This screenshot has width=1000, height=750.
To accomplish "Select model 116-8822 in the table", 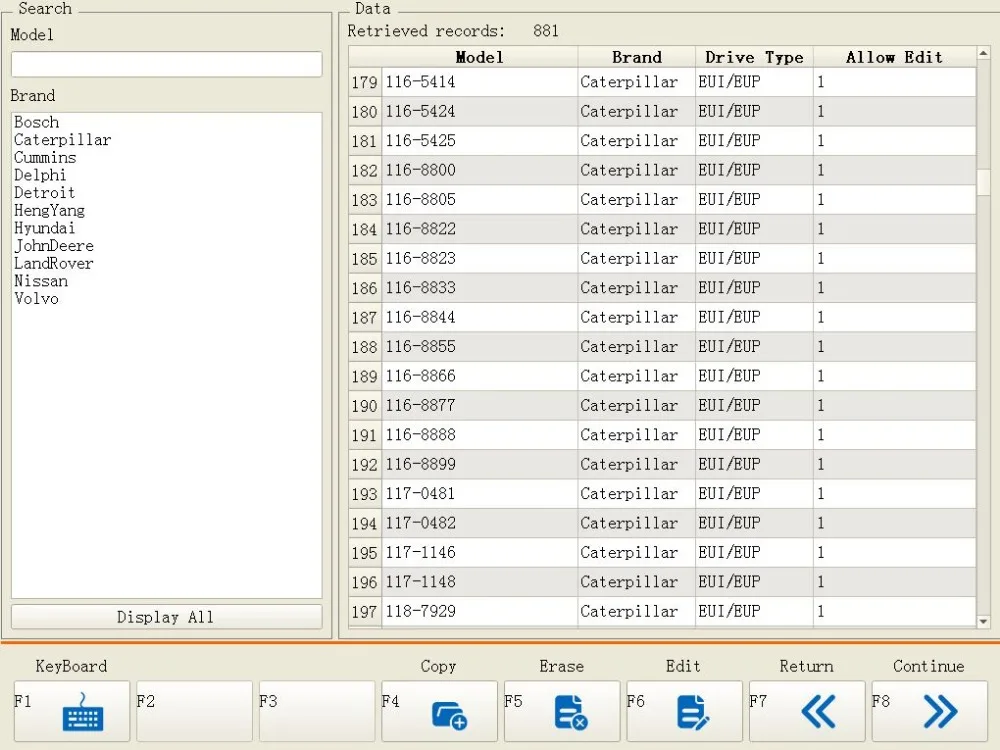I will click(x=480, y=229).
